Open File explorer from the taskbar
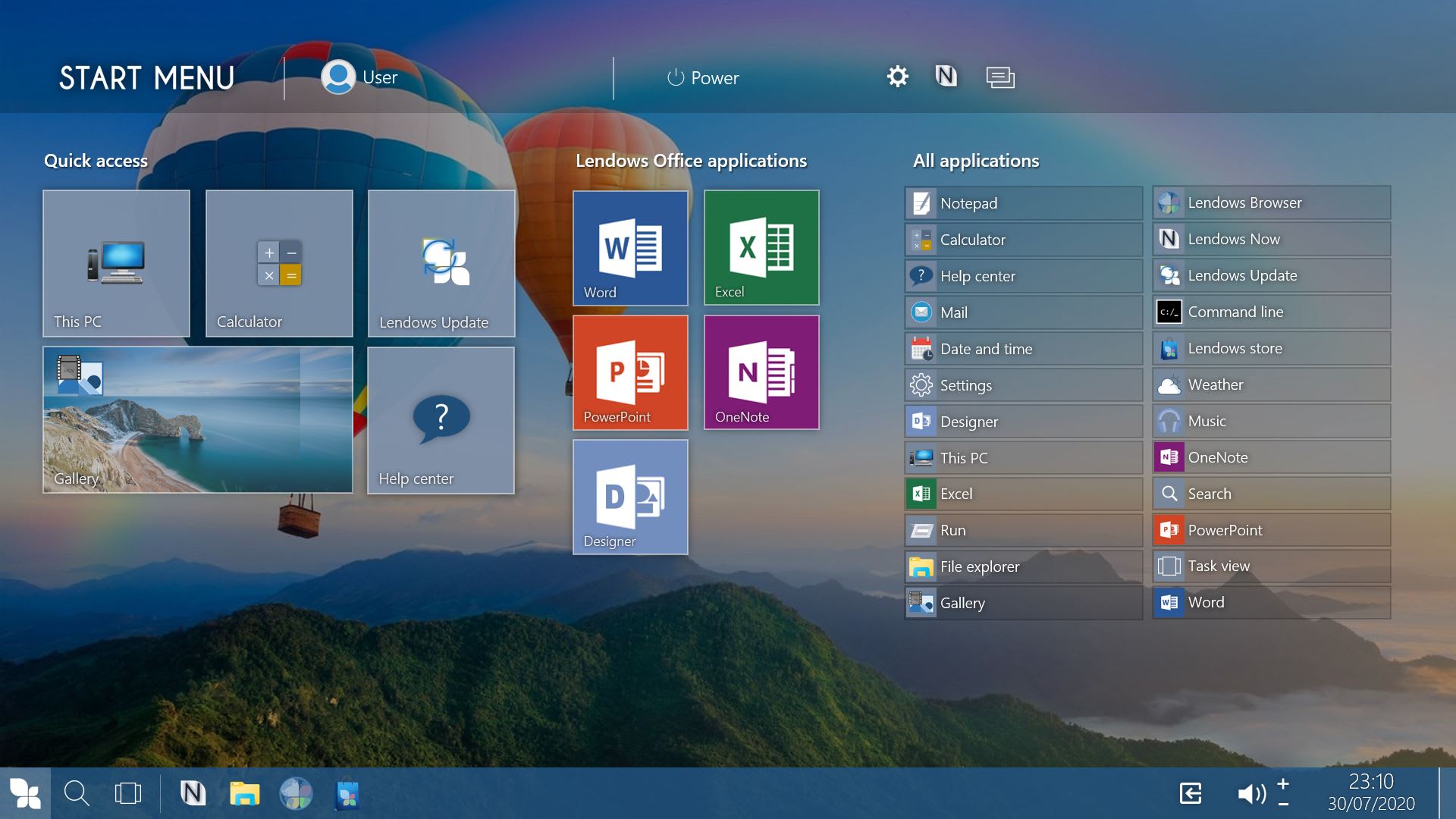The height and width of the screenshot is (819, 1456). point(244,793)
